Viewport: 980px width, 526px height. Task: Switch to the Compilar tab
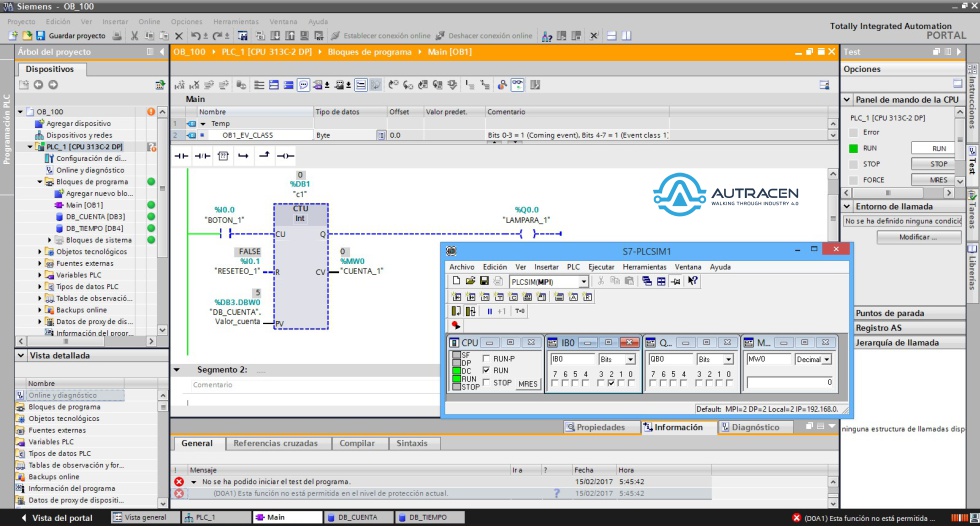(x=357, y=443)
